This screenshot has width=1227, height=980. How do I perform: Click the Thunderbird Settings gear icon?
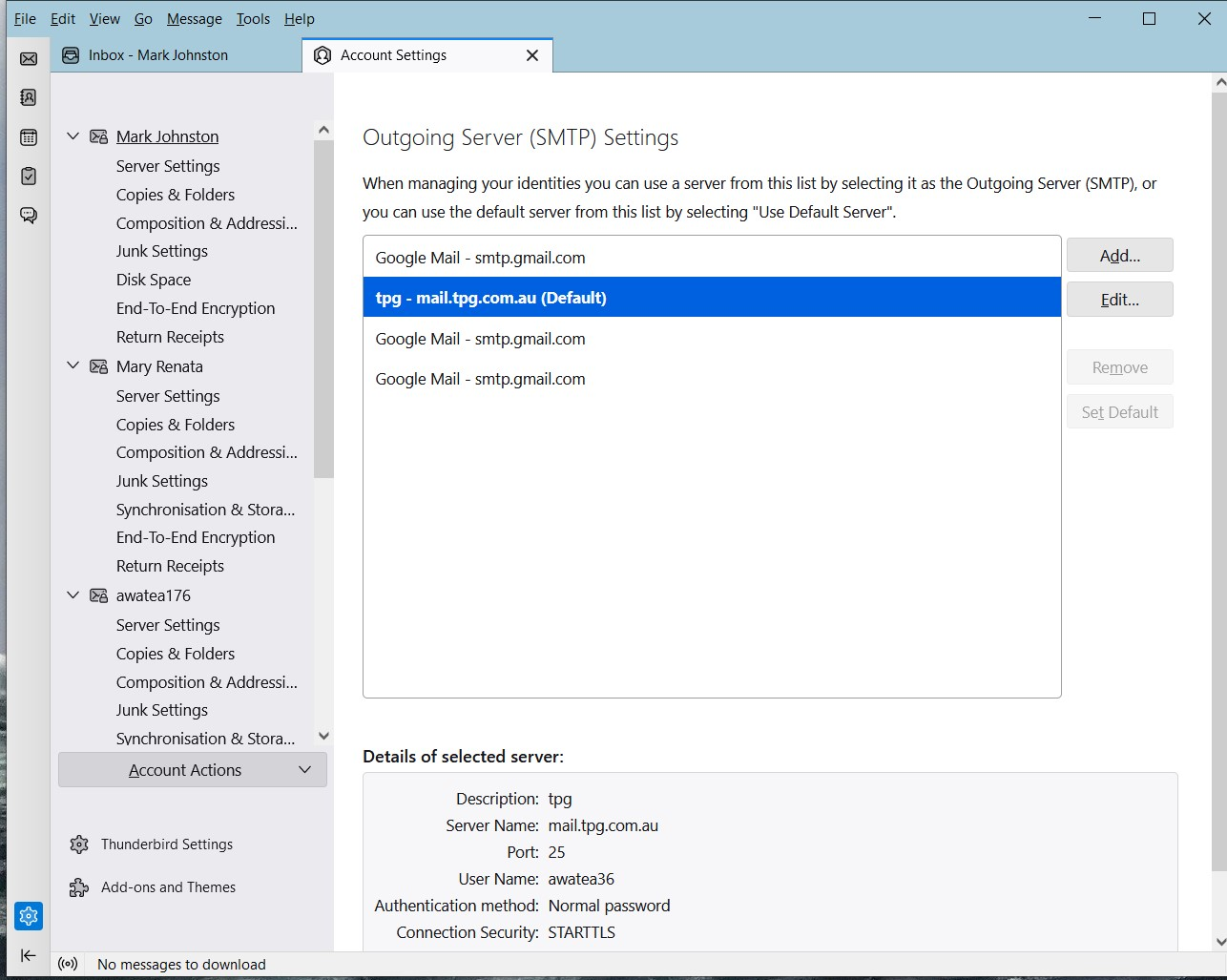coord(77,844)
